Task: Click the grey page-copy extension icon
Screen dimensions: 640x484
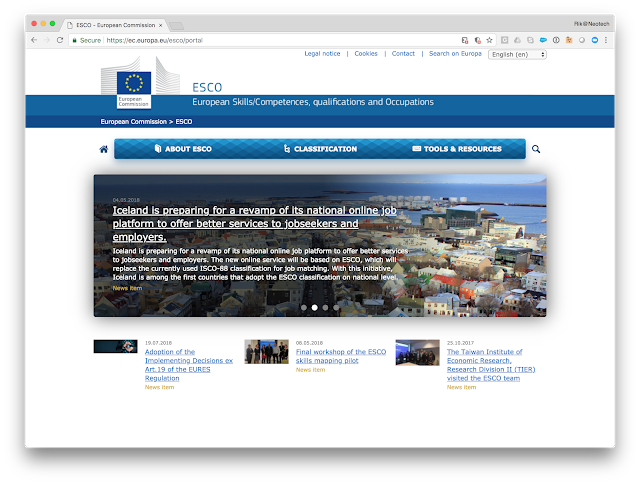Action: coord(530,40)
